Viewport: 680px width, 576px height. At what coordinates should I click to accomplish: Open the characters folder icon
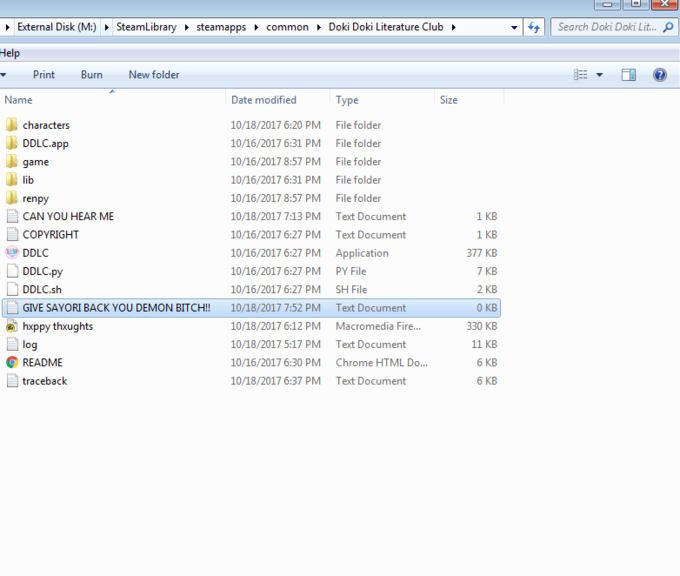click(x=12, y=125)
